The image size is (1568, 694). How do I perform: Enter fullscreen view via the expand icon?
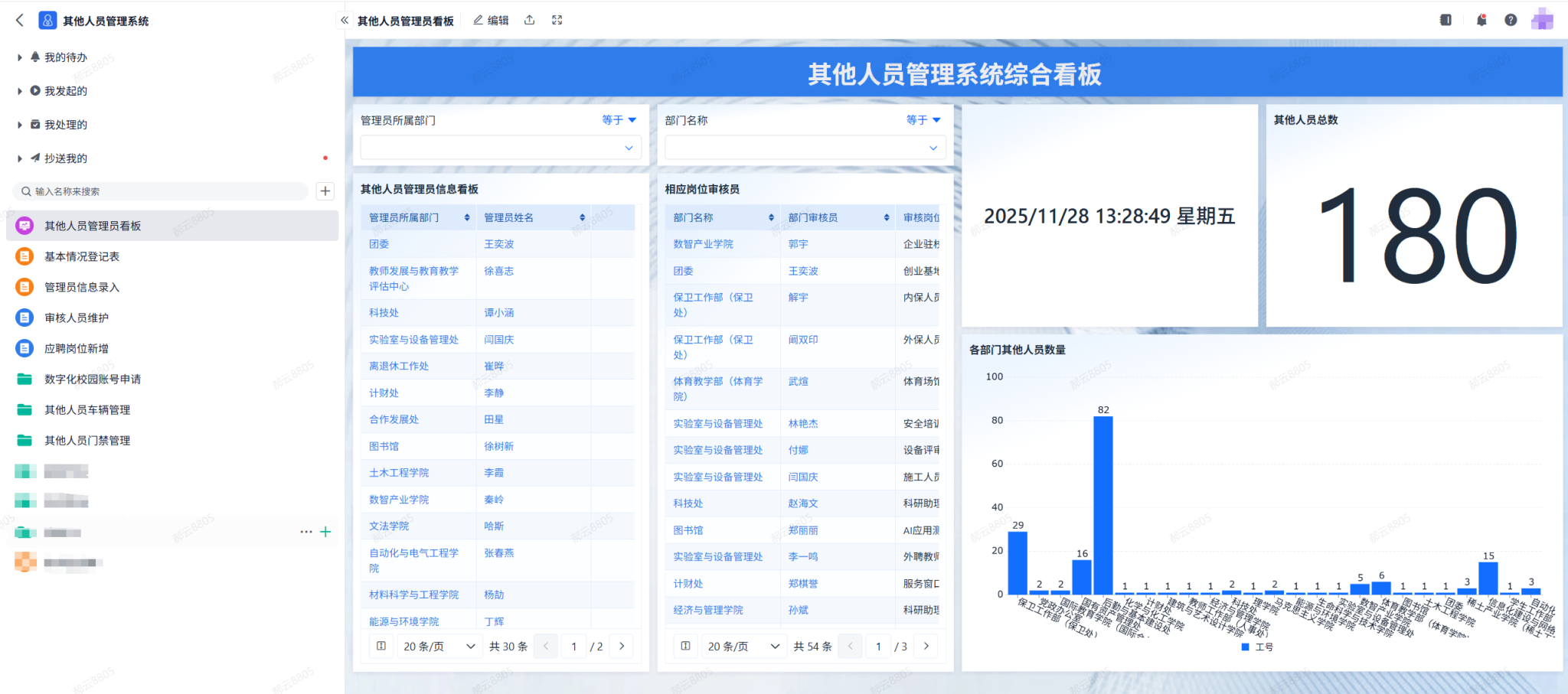point(557,20)
